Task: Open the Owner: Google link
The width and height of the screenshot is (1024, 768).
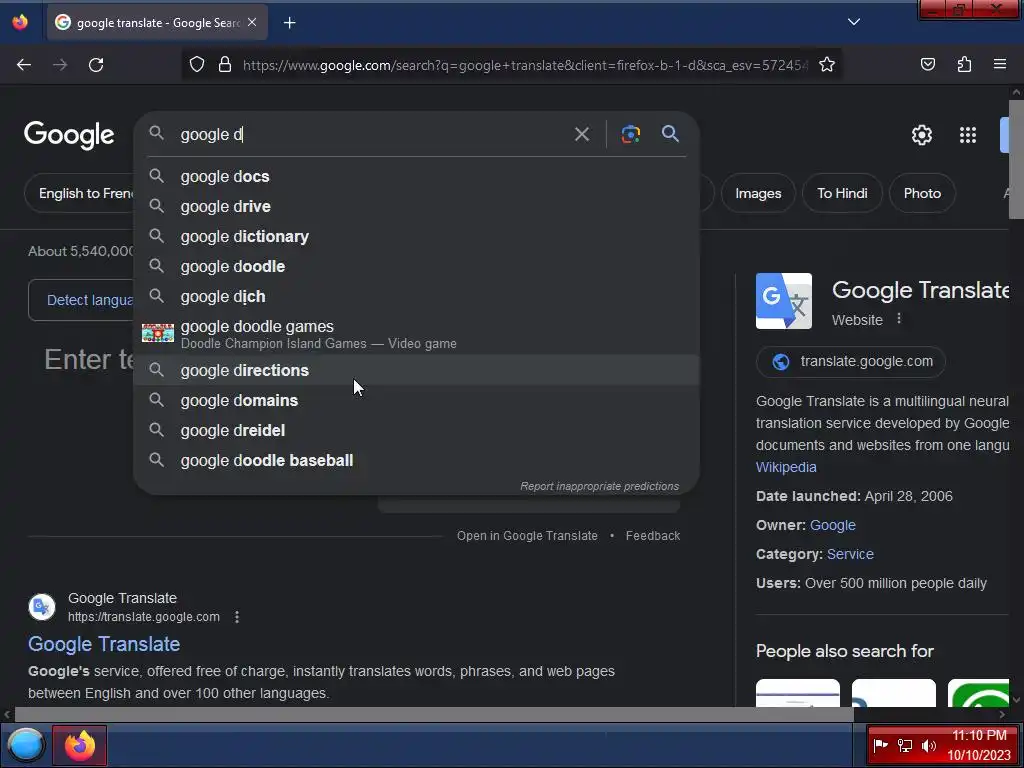Action: pyautogui.click(x=833, y=525)
